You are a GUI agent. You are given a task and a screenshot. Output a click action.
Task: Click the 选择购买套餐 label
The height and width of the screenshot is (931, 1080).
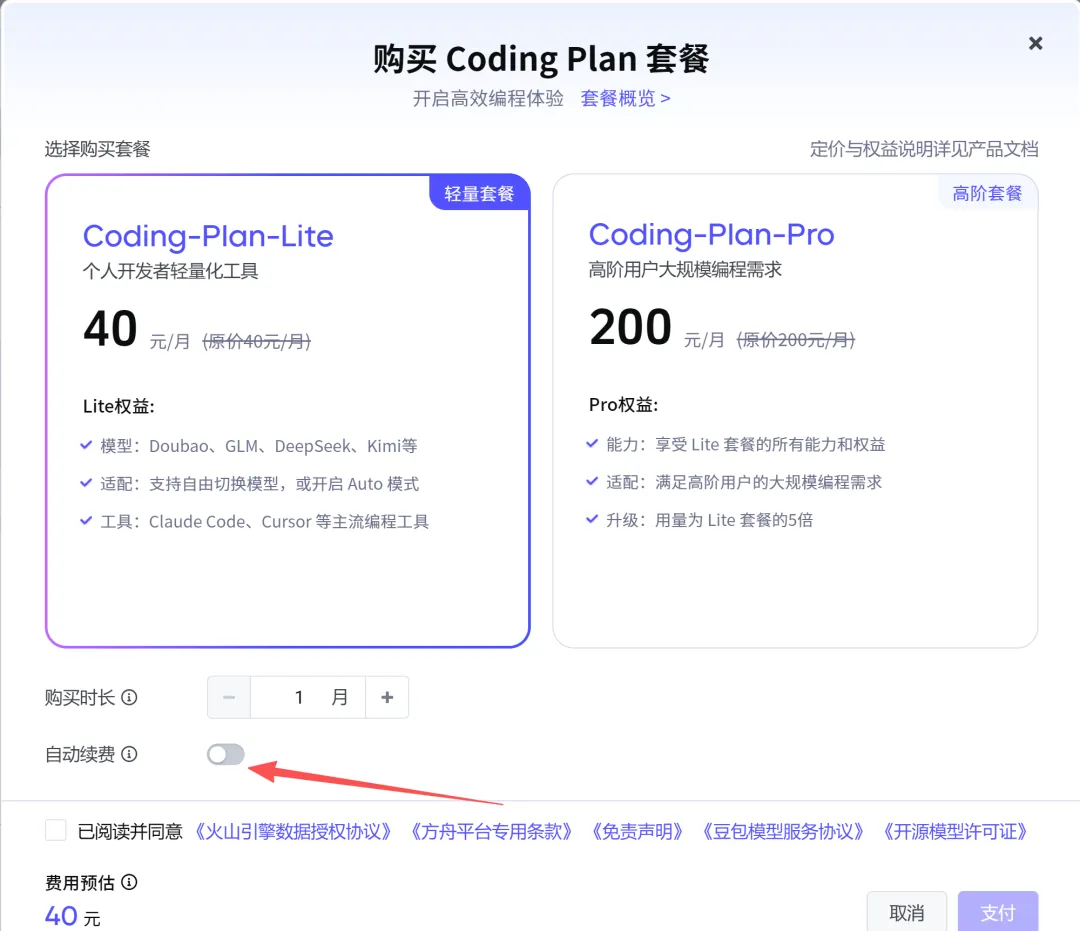[98, 149]
